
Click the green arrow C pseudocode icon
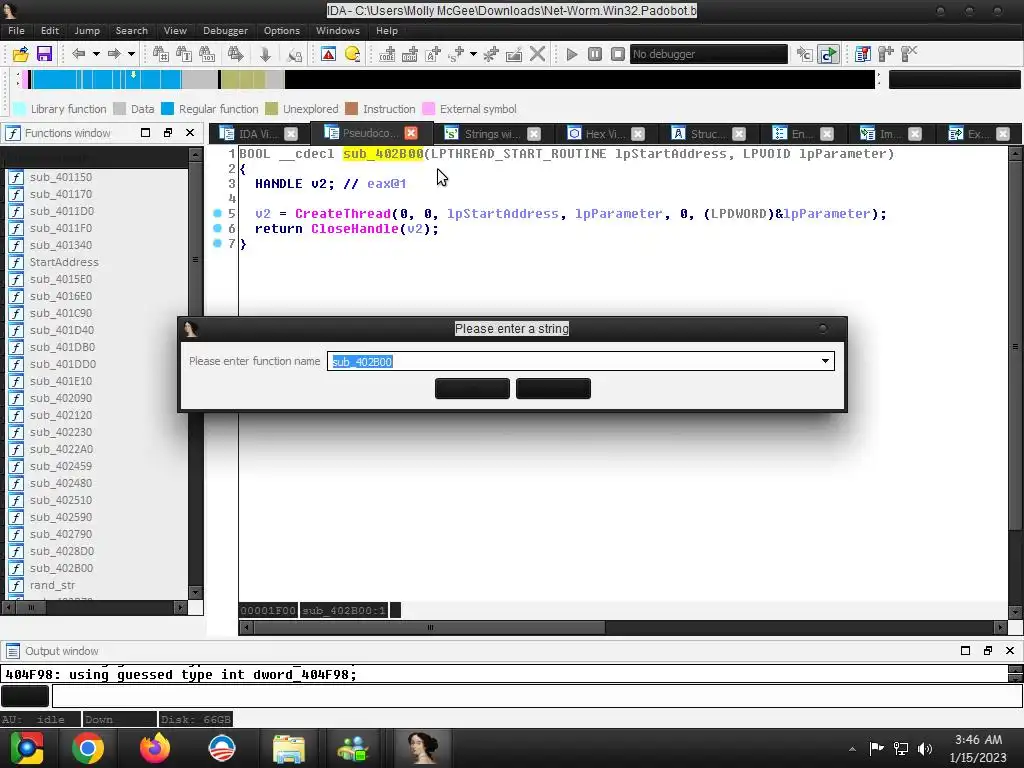pos(828,54)
